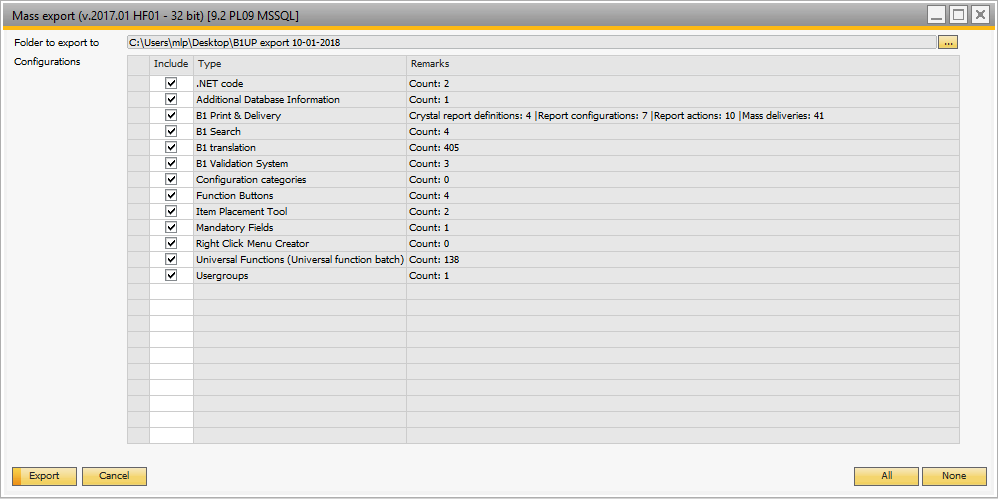Toggle the Usergroups include checkbox
The height and width of the screenshot is (500, 998).
(171, 275)
